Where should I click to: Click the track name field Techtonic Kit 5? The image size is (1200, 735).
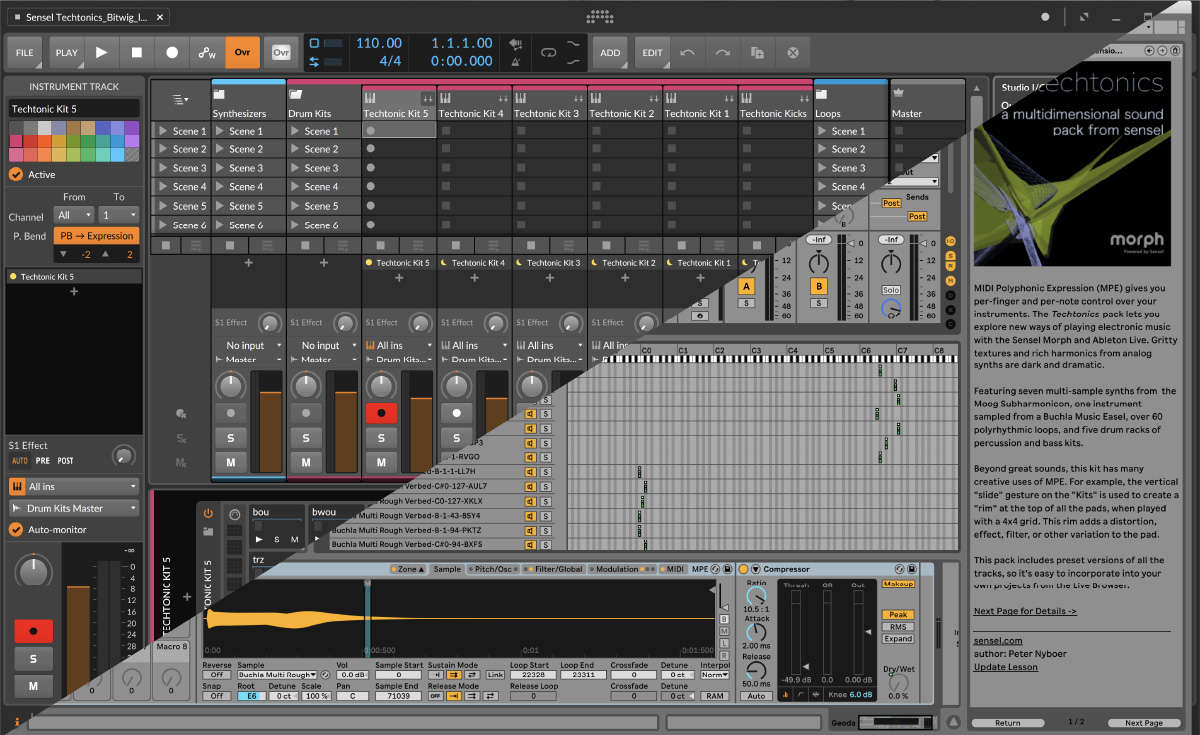tap(75, 109)
